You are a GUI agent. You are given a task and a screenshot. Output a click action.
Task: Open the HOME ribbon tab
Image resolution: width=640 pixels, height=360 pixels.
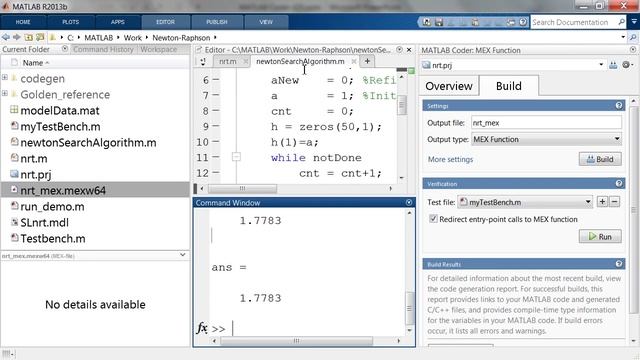click(x=23, y=22)
